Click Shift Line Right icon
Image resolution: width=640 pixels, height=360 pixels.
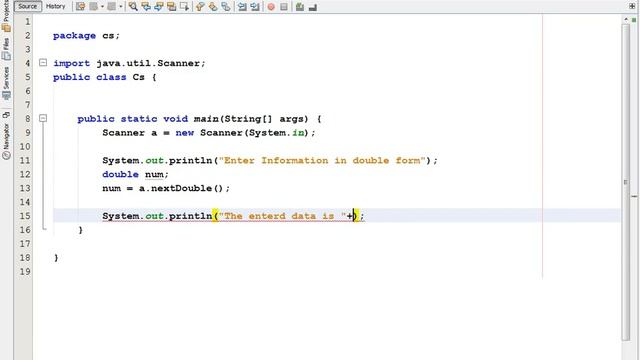(255, 7)
